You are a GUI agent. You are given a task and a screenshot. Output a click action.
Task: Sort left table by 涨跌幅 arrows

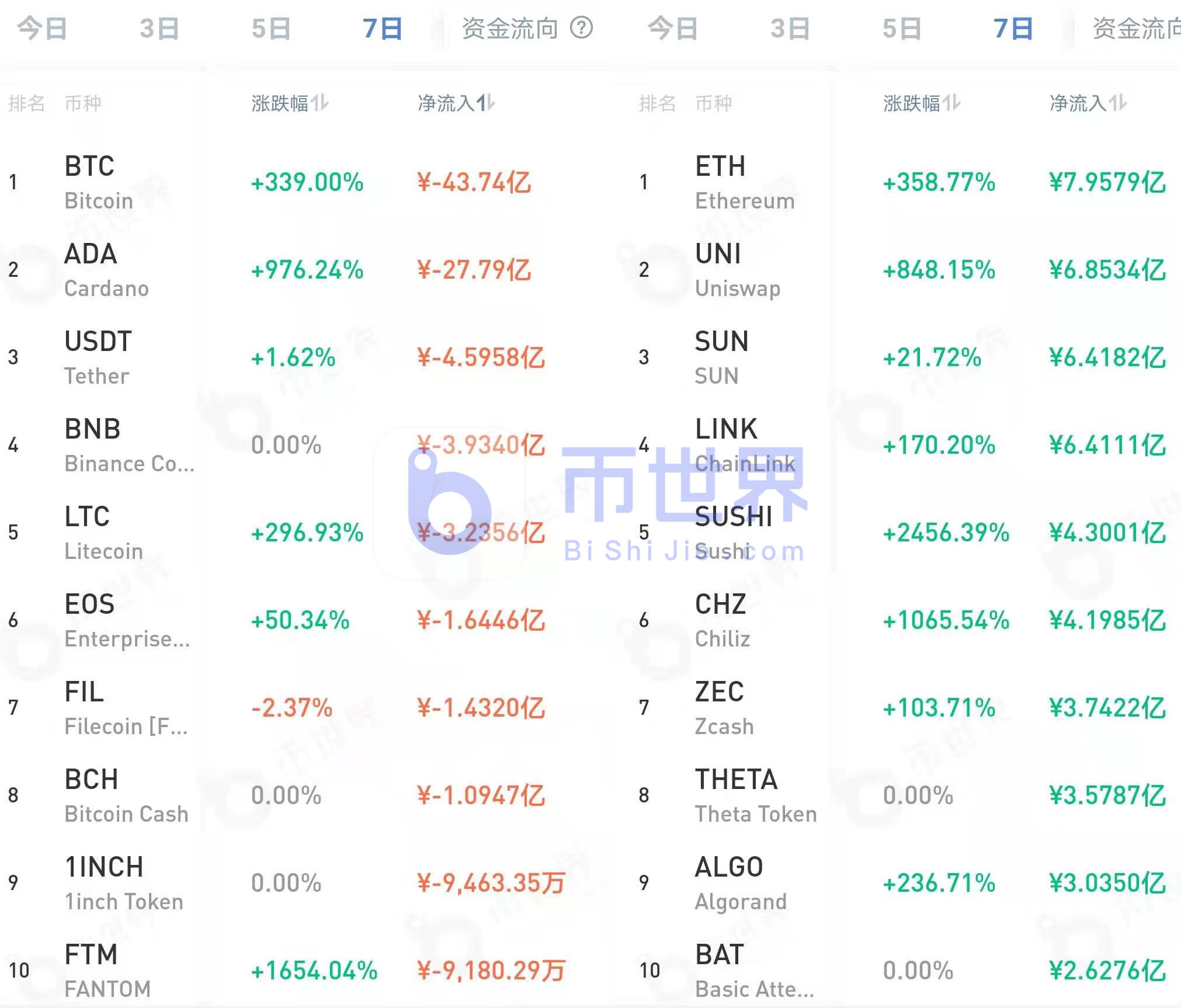pyautogui.click(x=320, y=103)
